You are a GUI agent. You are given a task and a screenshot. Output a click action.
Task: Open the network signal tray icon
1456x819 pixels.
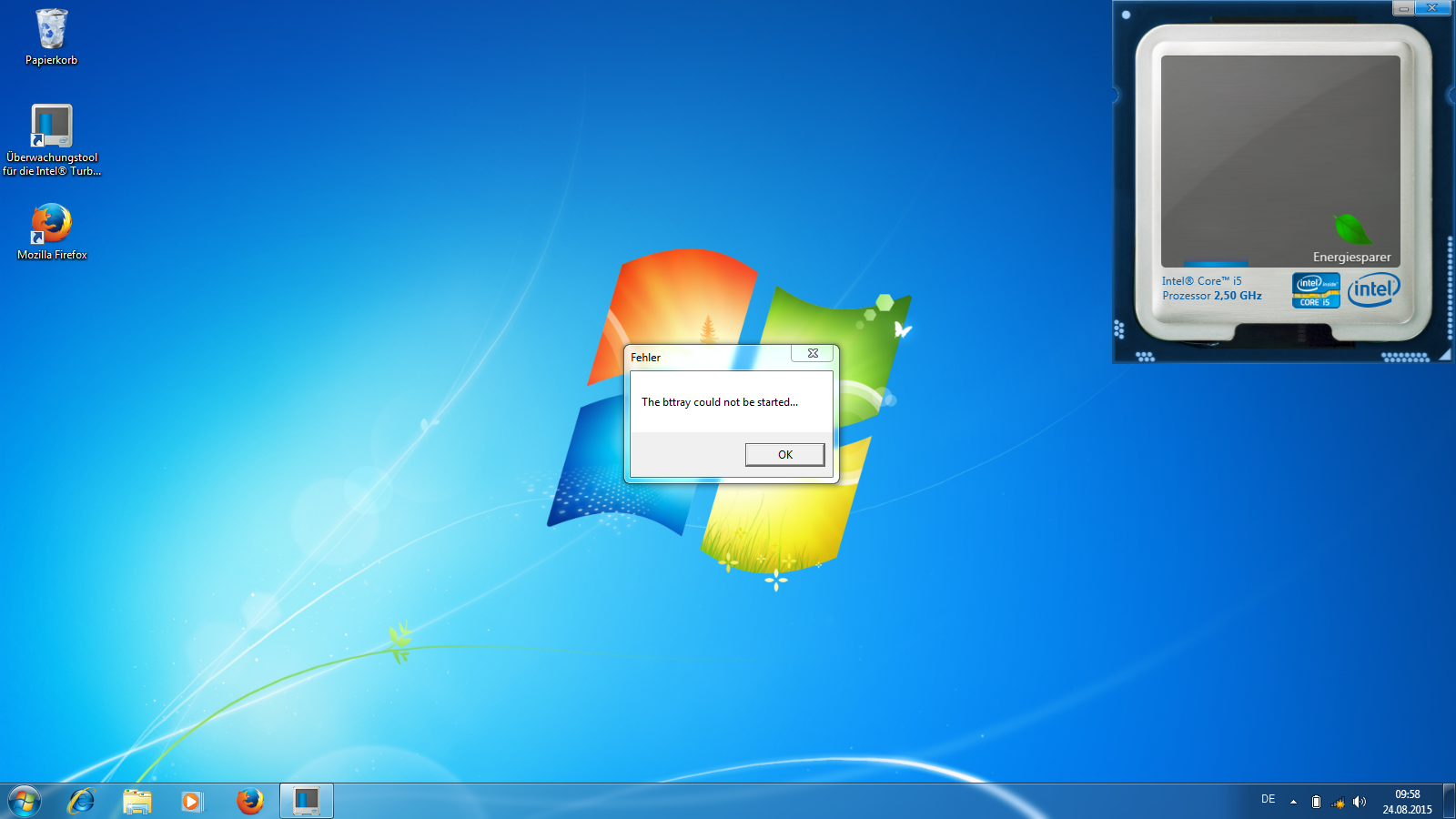pyautogui.click(x=1338, y=802)
